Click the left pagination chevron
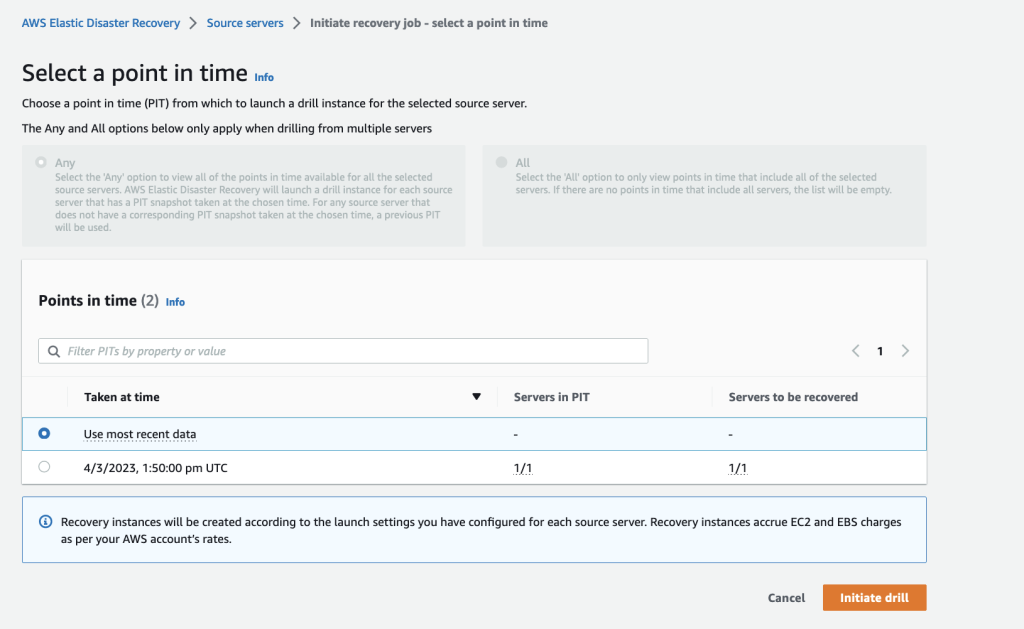The image size is (1024, 629). (x=855, y=351)
